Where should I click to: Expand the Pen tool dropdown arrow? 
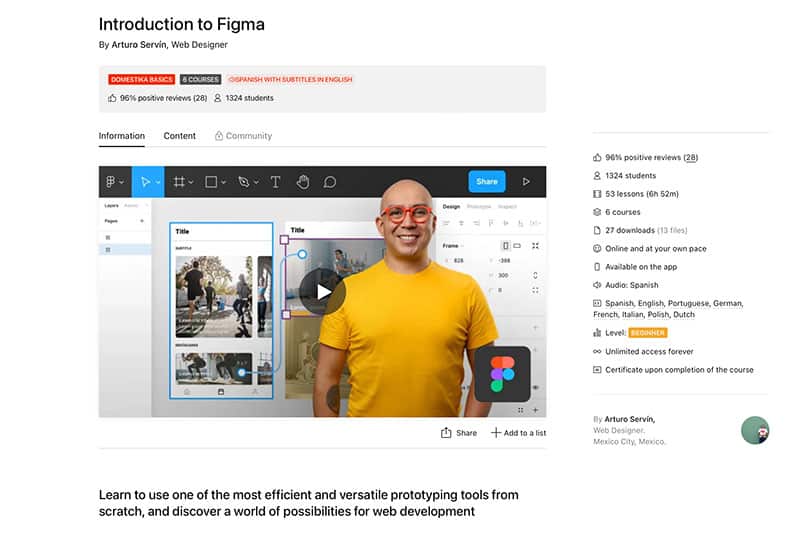tap(256, 182)
